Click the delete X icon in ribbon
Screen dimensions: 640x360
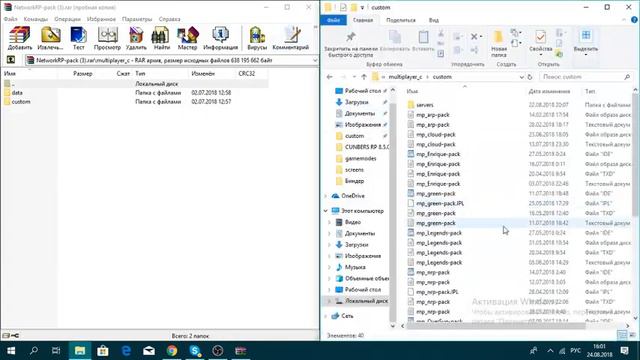pos(474,37)
